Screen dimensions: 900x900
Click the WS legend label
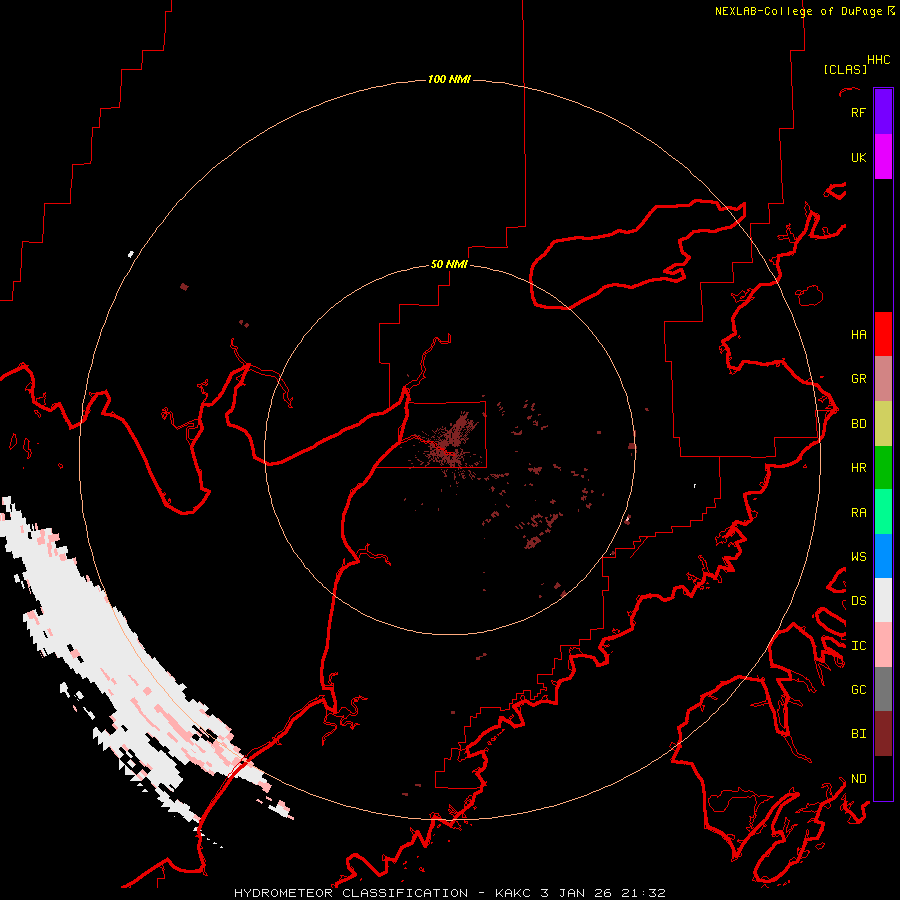pos(858,557)
